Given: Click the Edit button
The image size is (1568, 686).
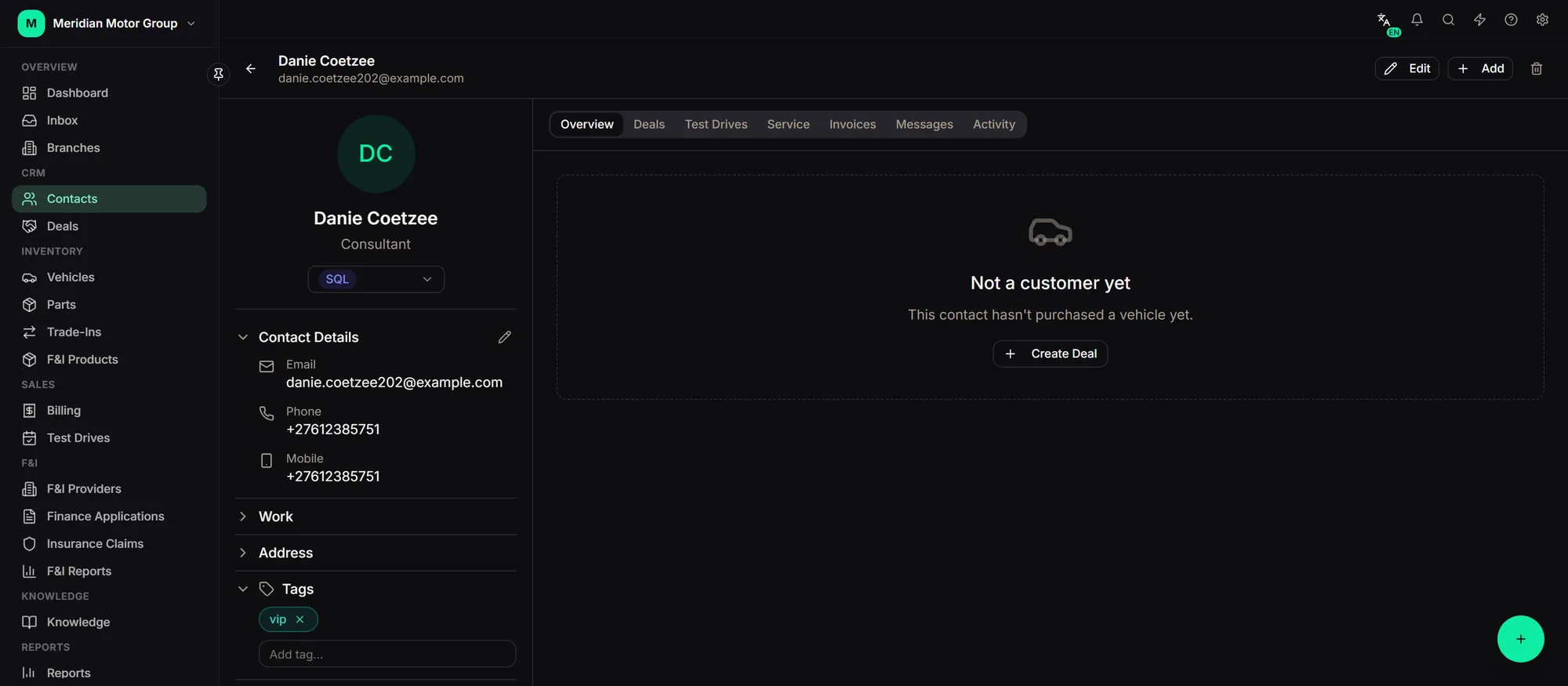Looking at the screenshot, I should click(x=1406, y=69).
